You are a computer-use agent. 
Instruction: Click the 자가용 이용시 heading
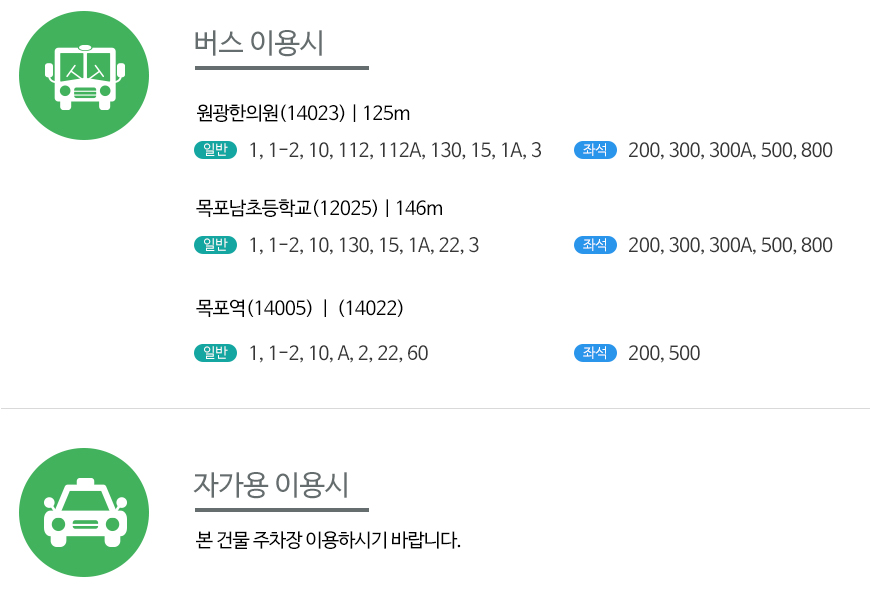click(x=271, y=485)
